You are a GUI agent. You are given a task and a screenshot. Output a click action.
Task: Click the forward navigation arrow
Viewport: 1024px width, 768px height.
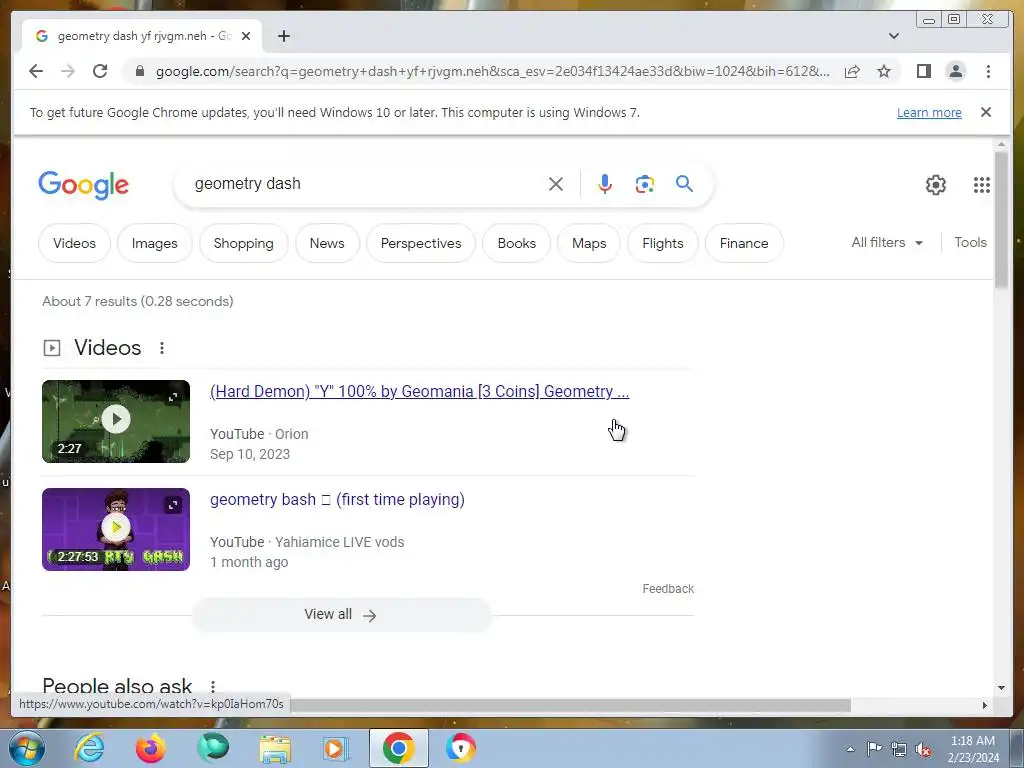click(x=68, y=71)
